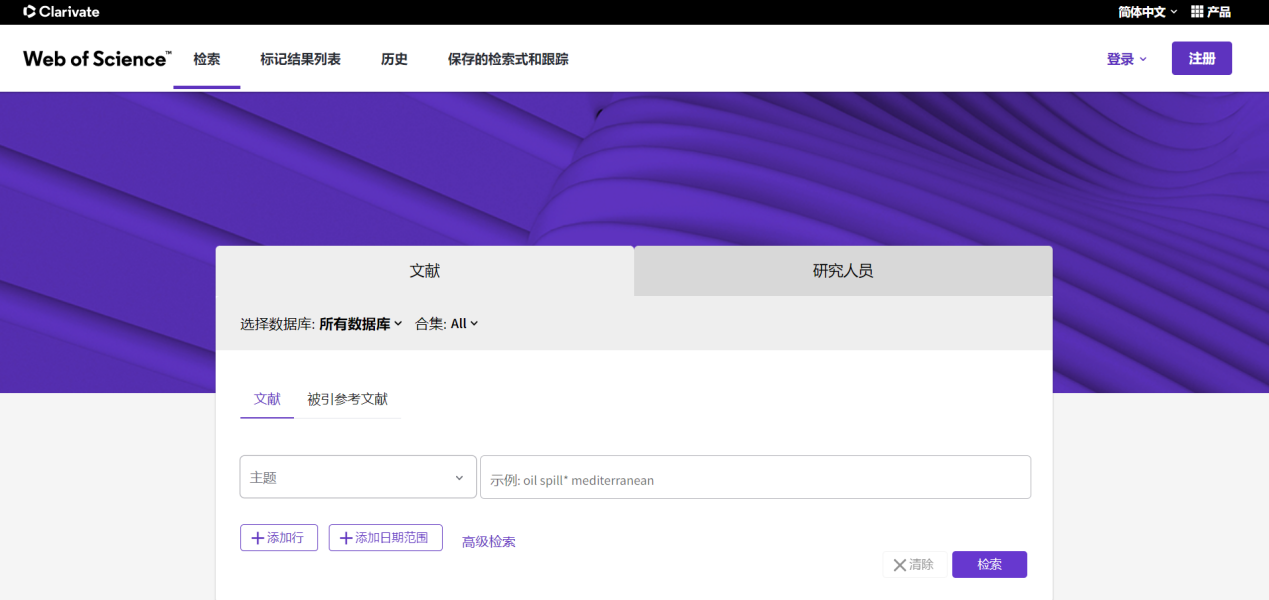
Task: Open the 主题 search field dropdown
Action: point(357,477)
